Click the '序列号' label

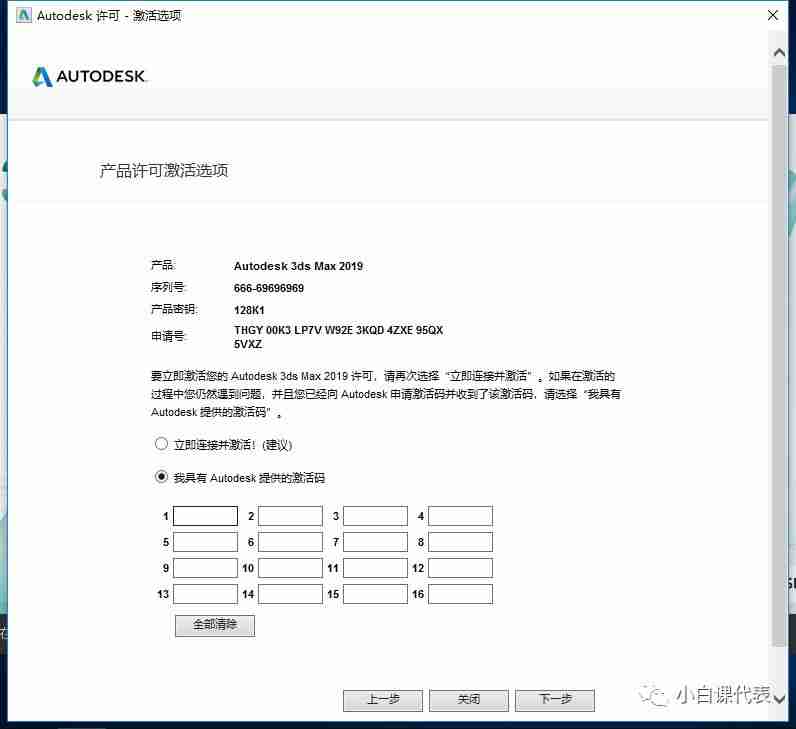168,287
